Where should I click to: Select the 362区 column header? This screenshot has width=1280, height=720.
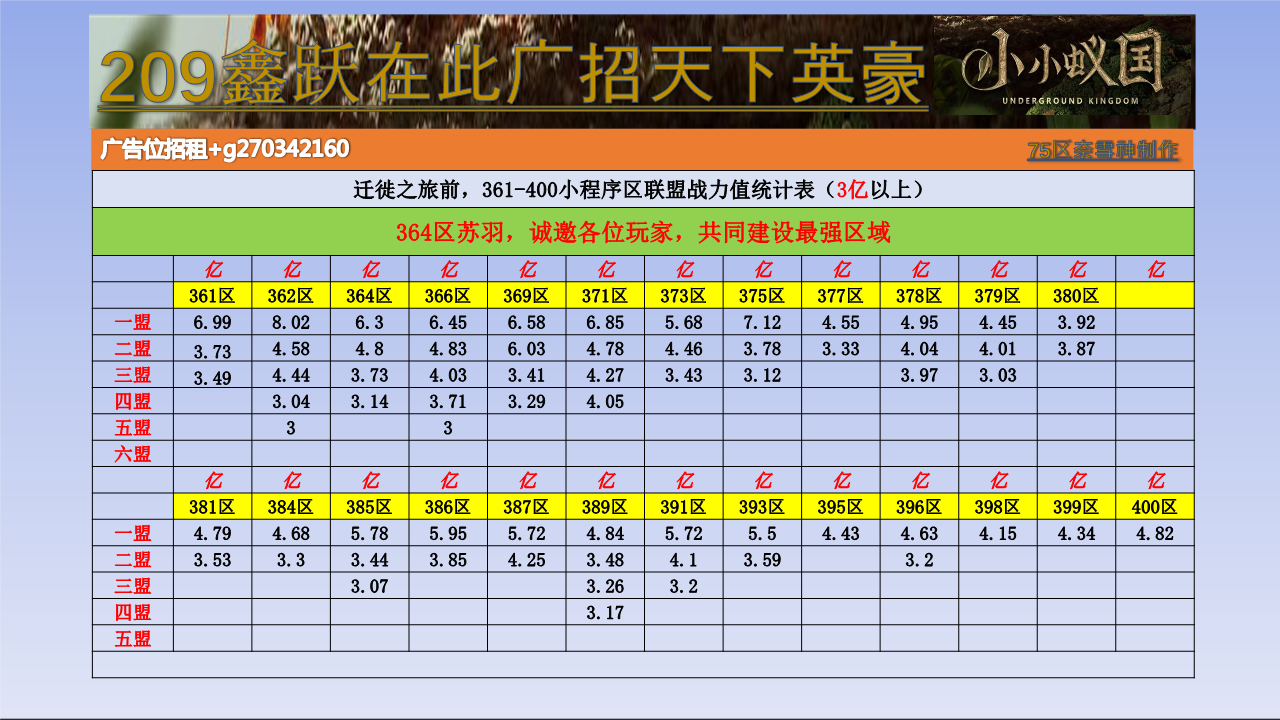[291, 296]
